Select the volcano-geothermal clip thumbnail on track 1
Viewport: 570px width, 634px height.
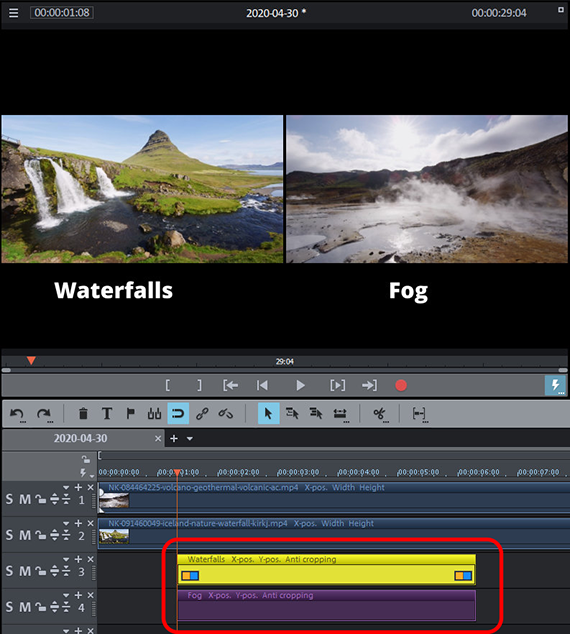114,501
